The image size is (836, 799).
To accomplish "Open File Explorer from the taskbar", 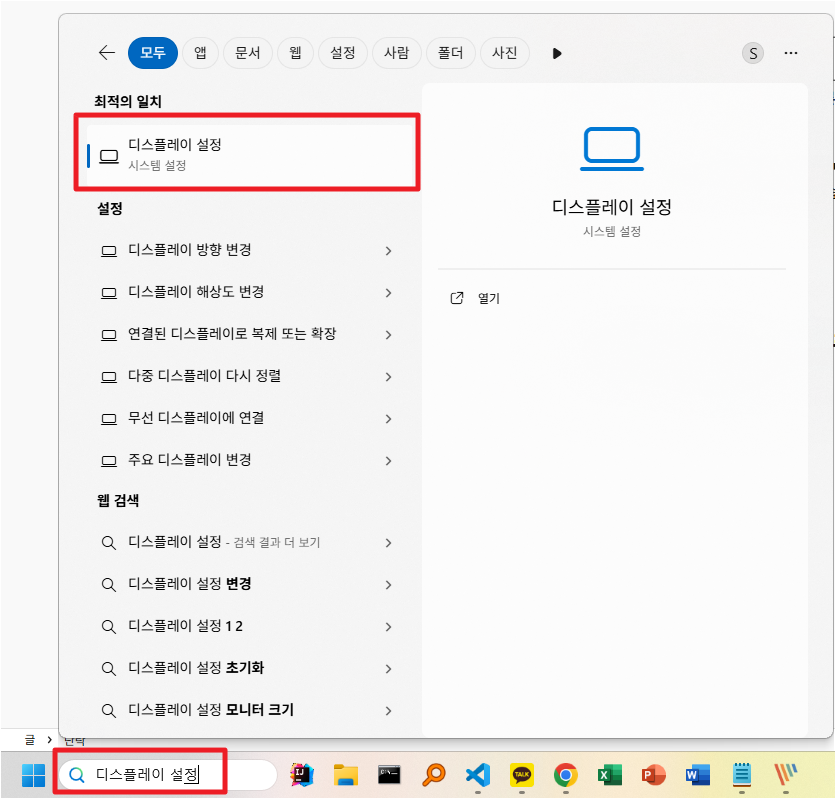I will click(345, 775).
